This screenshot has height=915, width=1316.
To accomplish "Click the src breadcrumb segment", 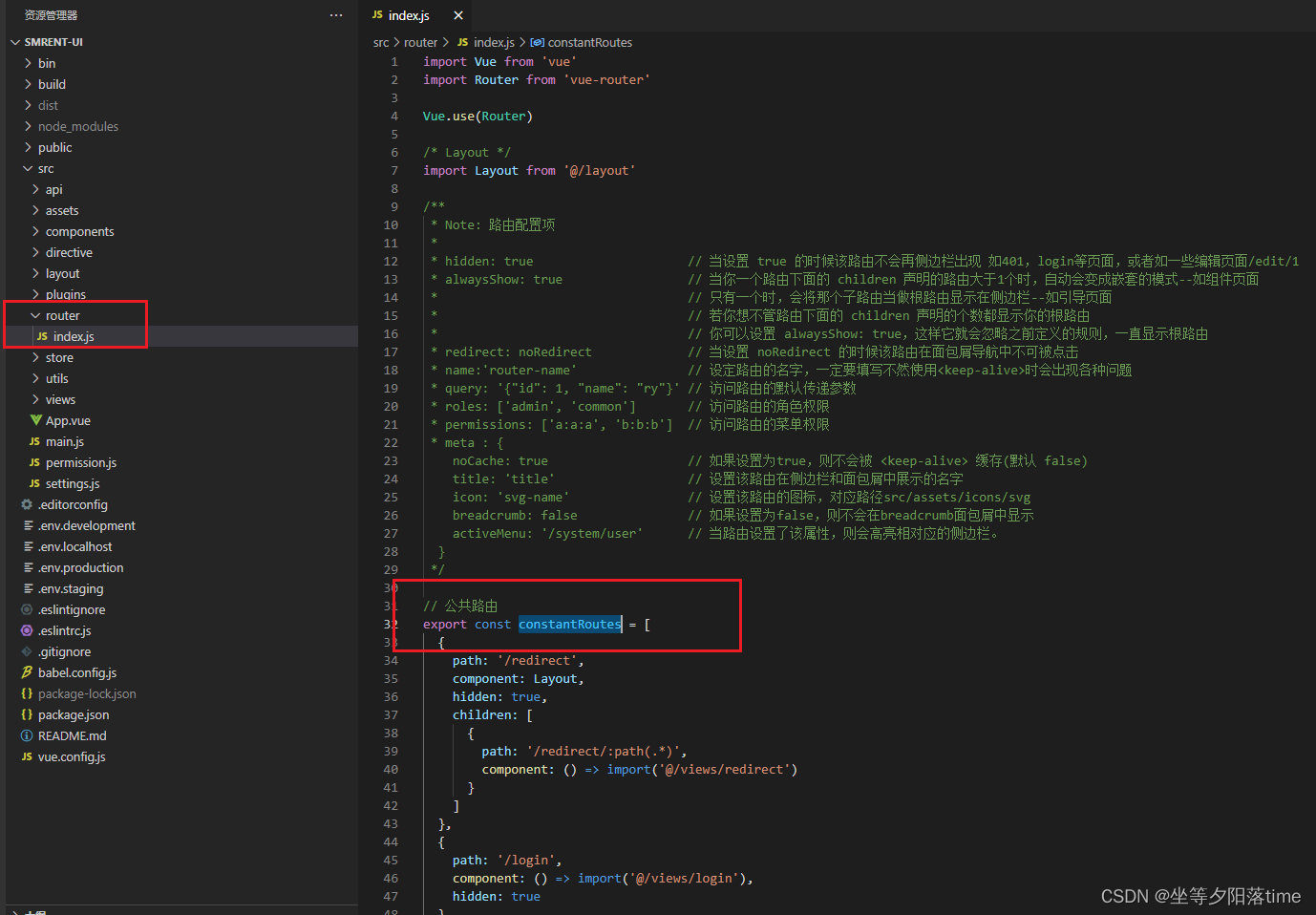I will [x=381, y=42].
